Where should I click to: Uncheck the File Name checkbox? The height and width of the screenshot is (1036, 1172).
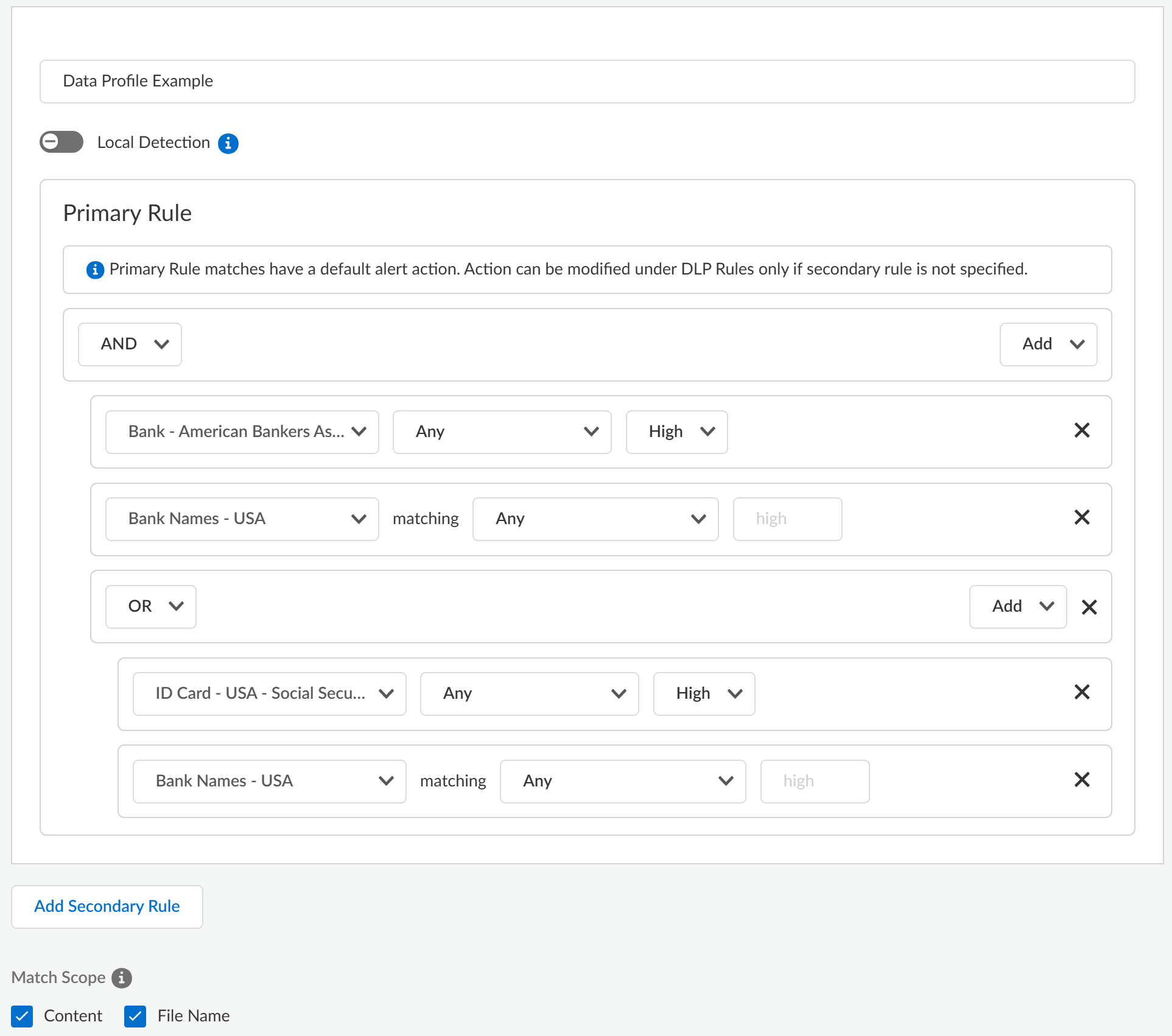(135, 1016)
